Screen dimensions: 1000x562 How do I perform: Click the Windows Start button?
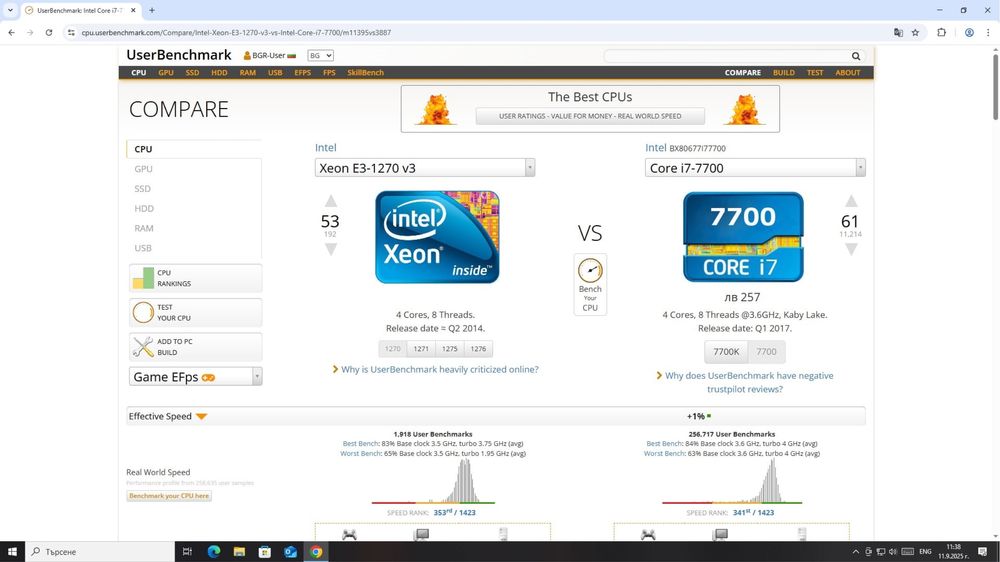point(12,552)
